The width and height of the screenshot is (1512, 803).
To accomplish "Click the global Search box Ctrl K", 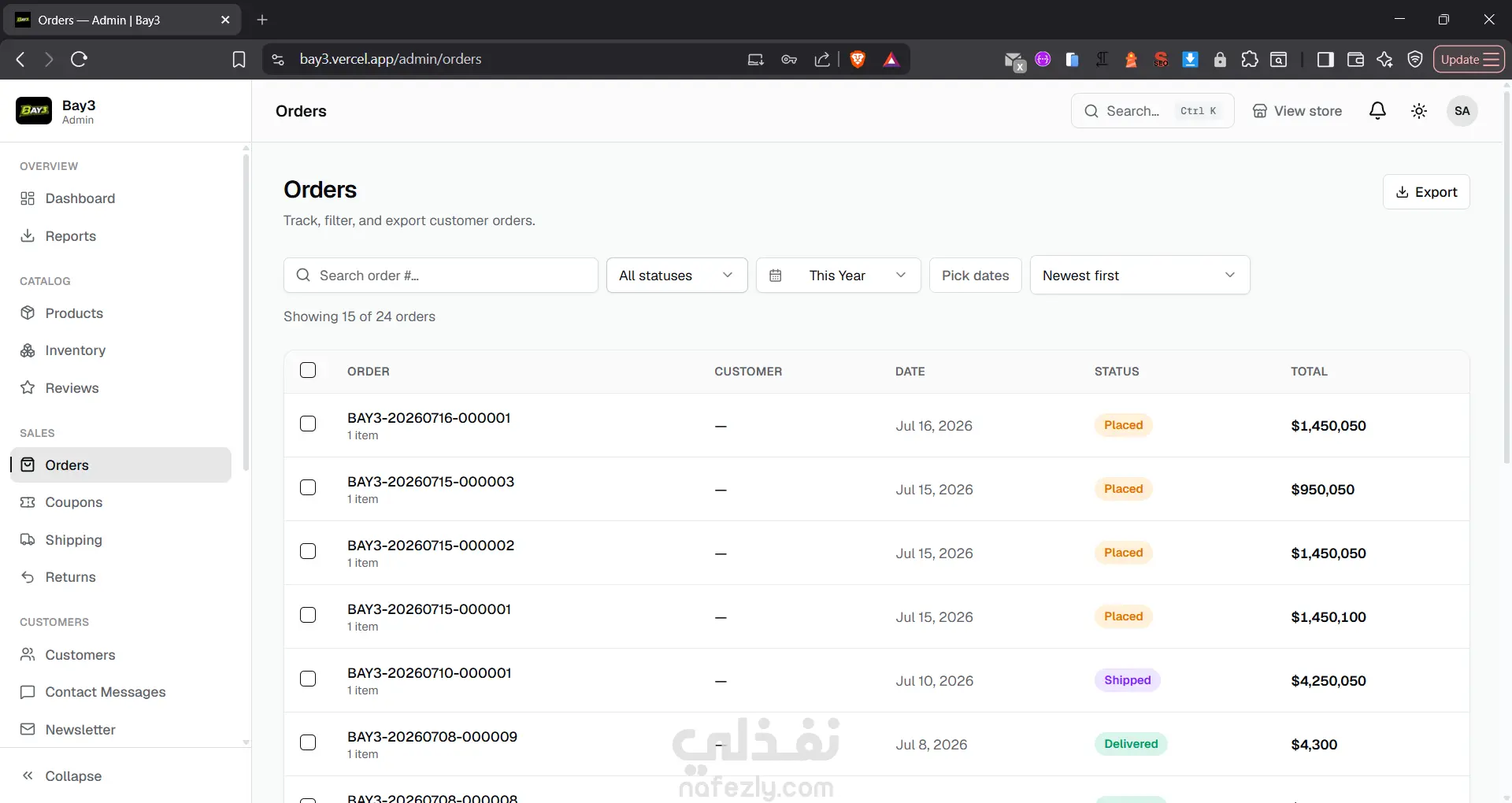I will (x=1152, y=111).
